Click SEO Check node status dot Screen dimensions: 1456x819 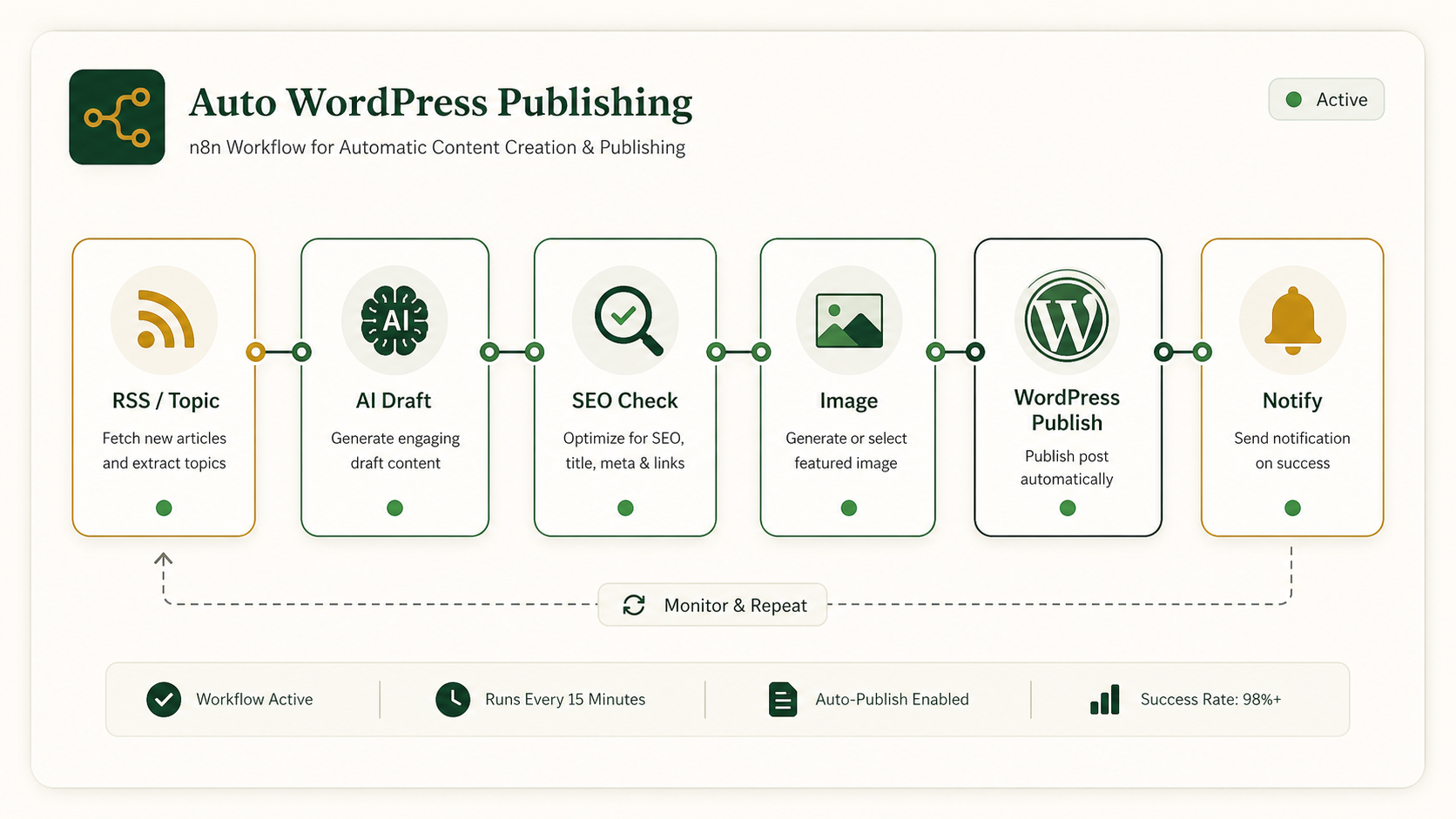(x=625, y=507)
